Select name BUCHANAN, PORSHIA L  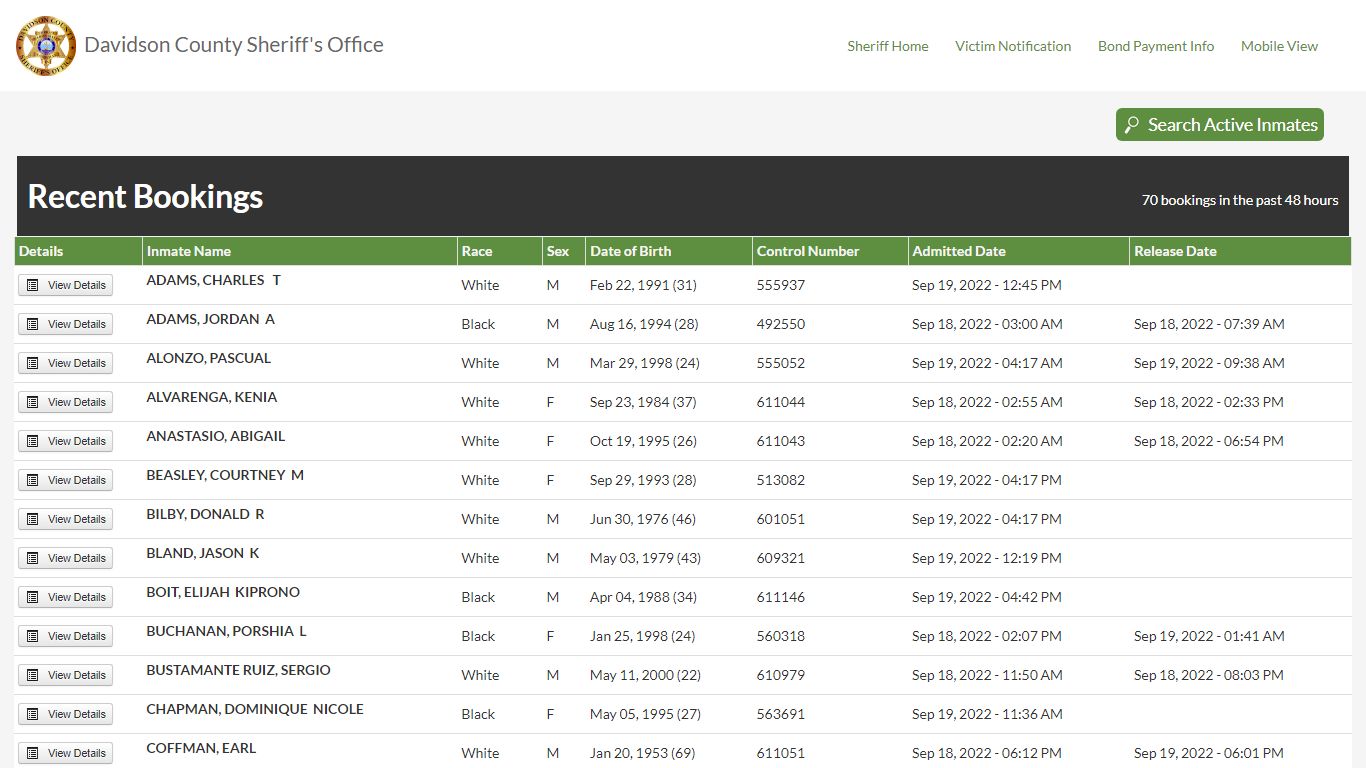click(x=226, y=631)
